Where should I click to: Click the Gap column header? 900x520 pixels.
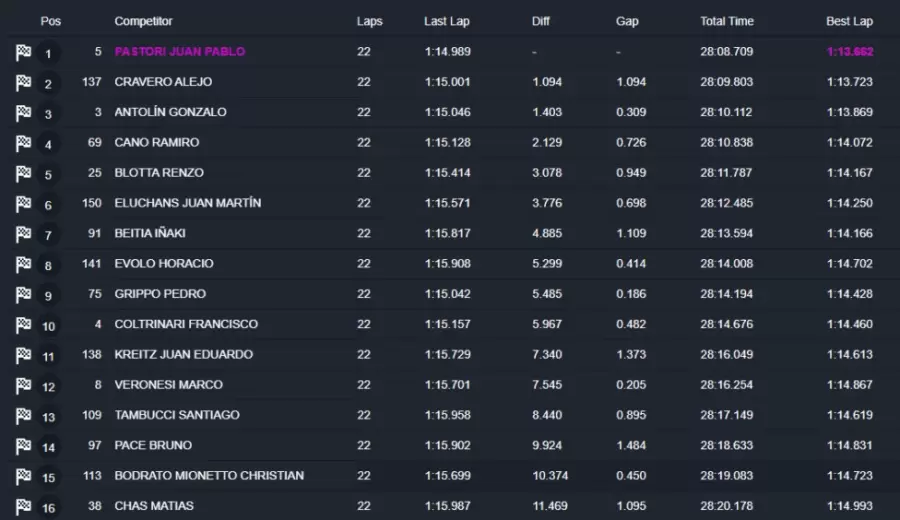[x=627, y=21]
